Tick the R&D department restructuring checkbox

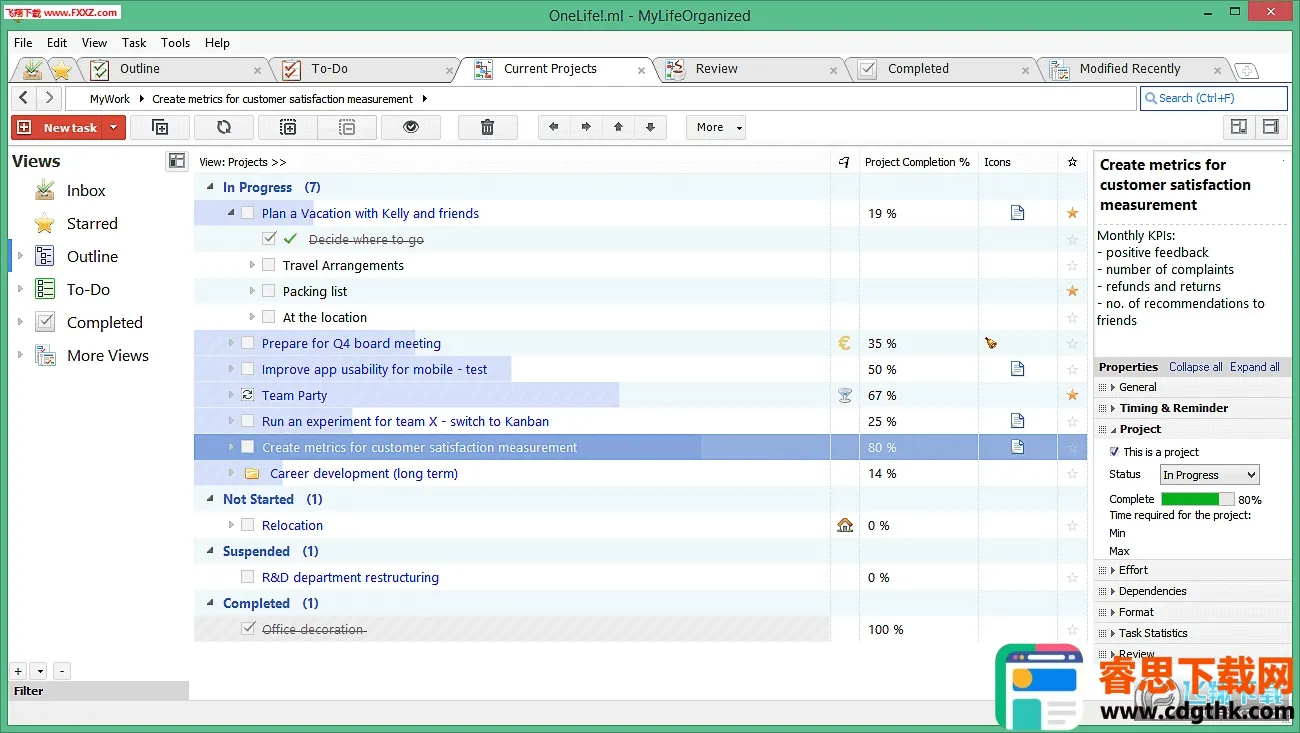point(247,577)
